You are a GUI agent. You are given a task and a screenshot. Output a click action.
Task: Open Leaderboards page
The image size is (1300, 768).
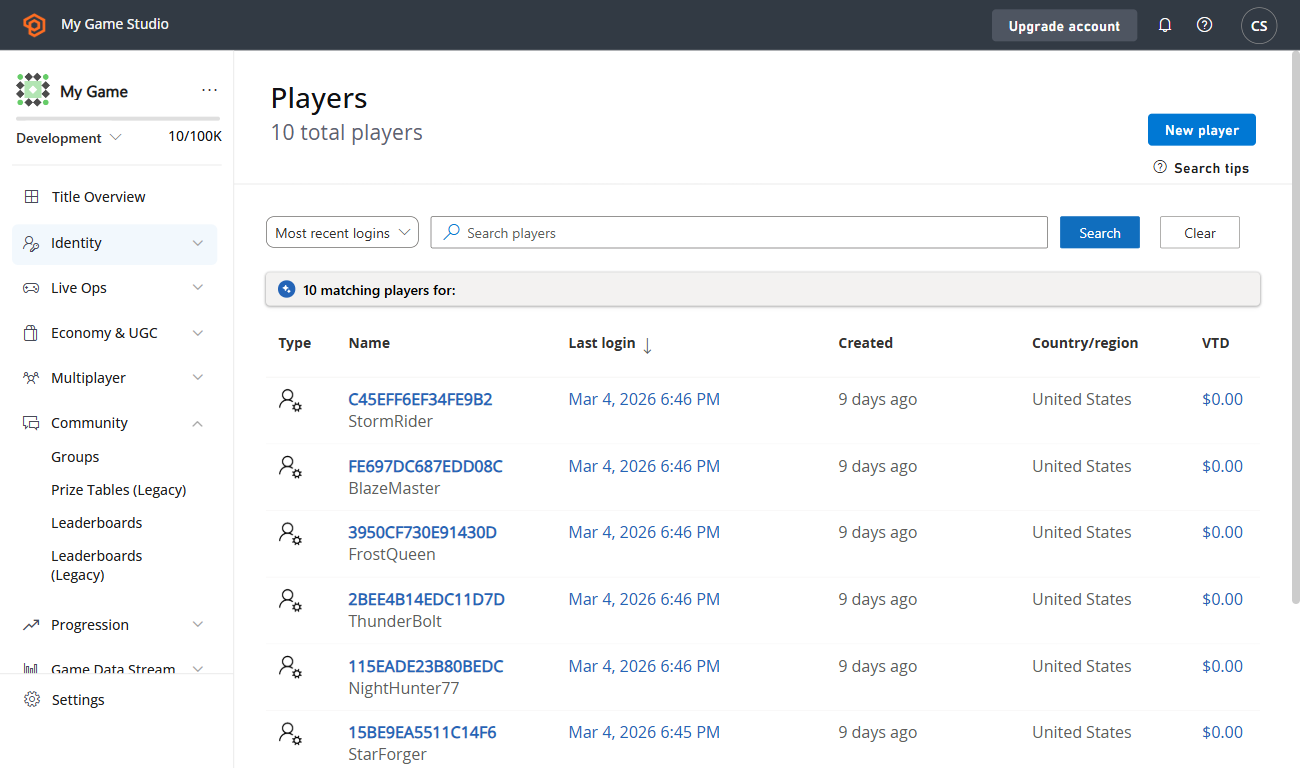[97, 523]
